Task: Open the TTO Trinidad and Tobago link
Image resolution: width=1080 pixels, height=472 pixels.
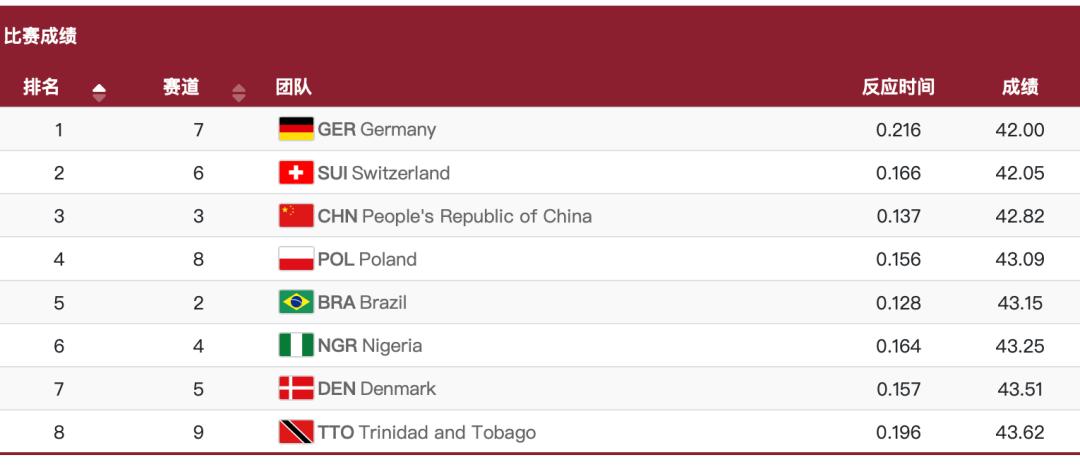Action: 427,432
